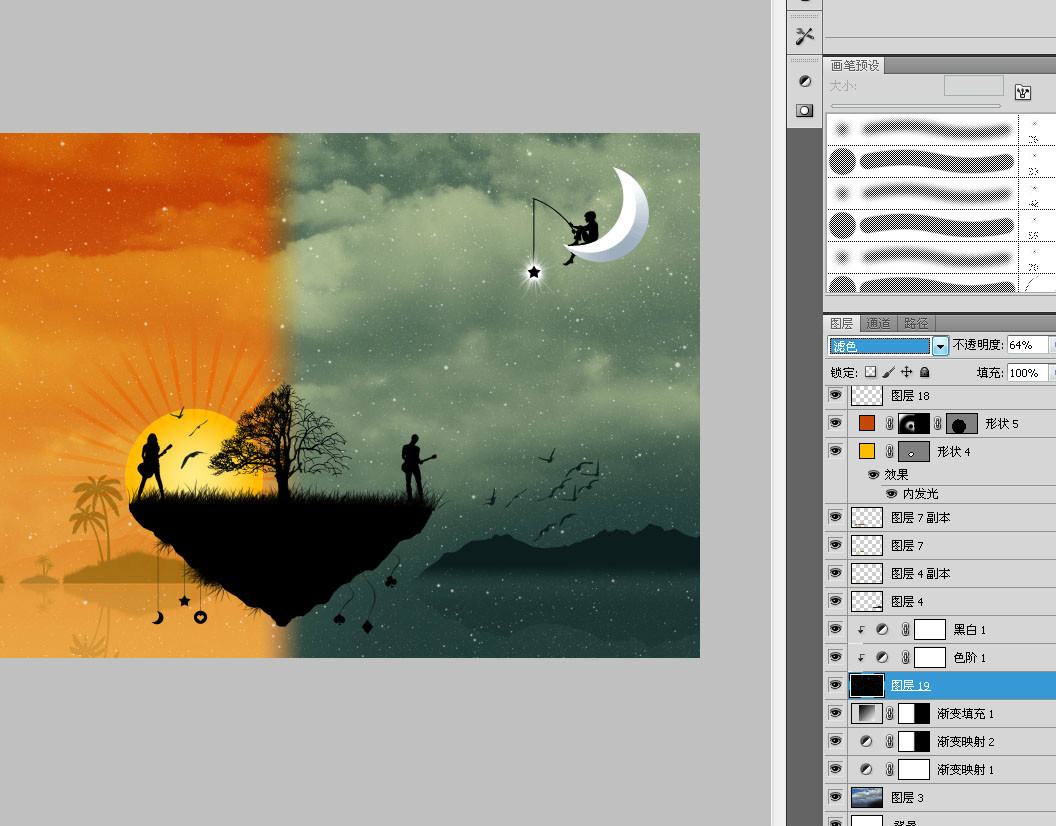Image resolution: width=1056 pixels, height=826 pixels.
Task: Hide layer 形状 5
Action: tap(835, 423)
